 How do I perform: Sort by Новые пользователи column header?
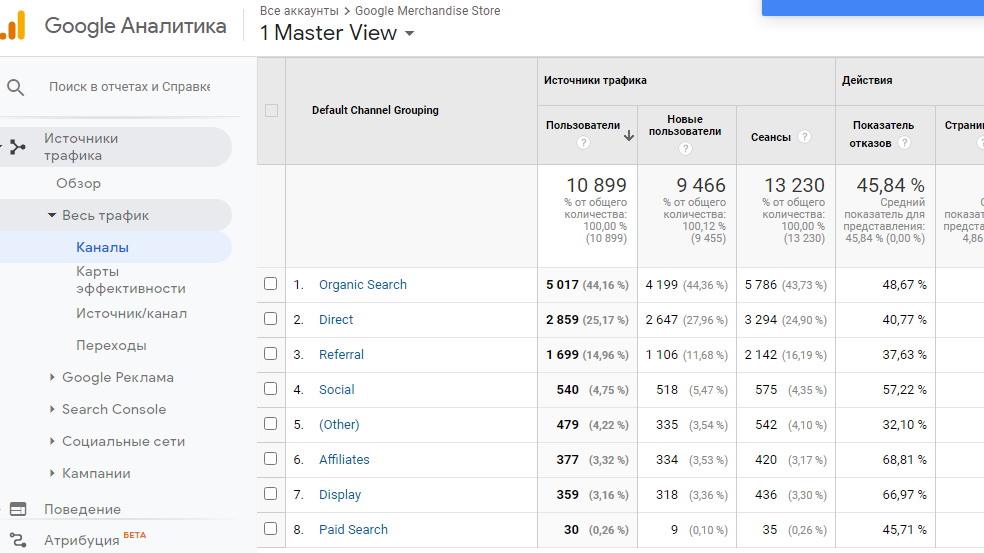coord(685,125)
